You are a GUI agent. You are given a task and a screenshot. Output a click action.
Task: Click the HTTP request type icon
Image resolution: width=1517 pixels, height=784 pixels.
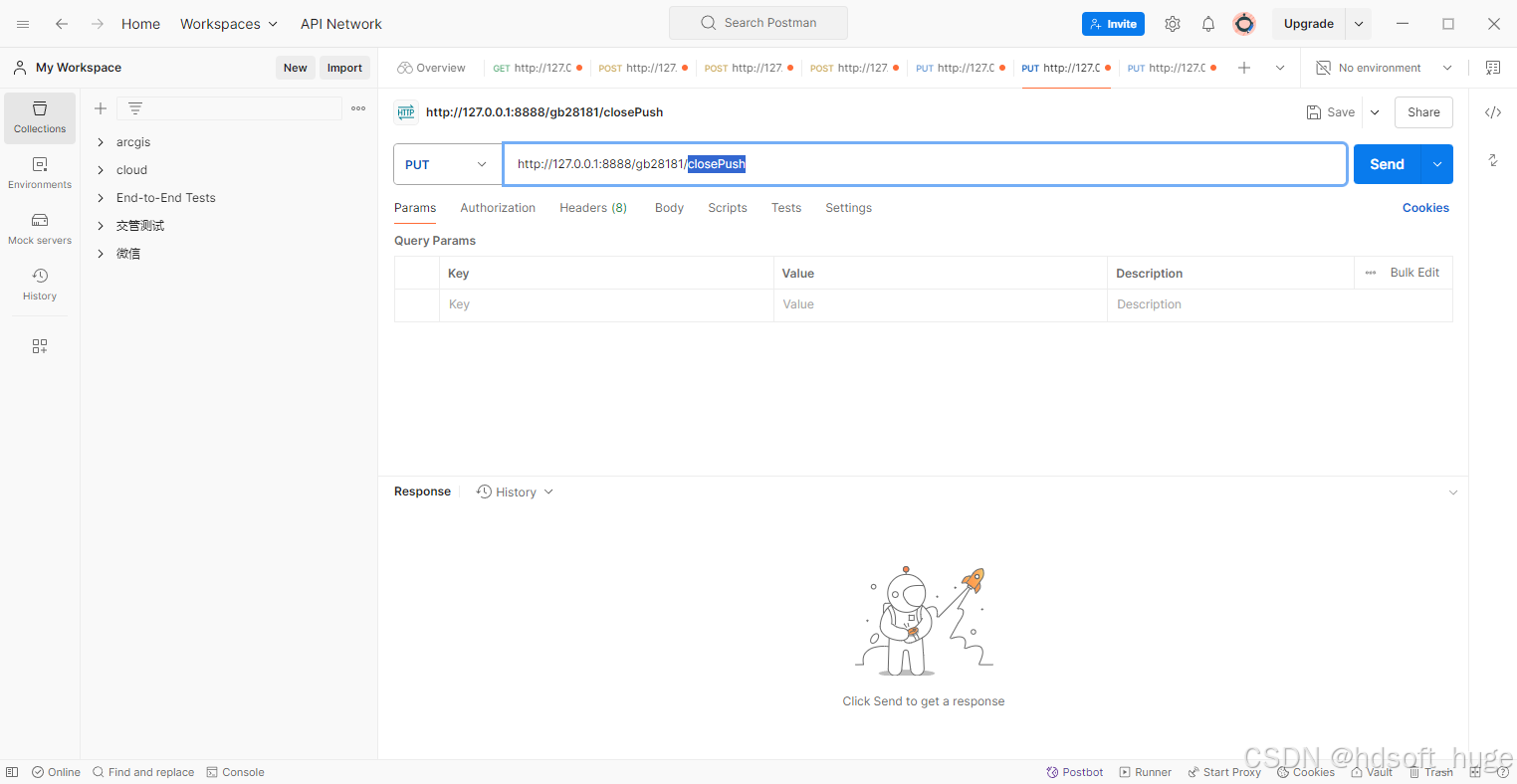(405, 112)
